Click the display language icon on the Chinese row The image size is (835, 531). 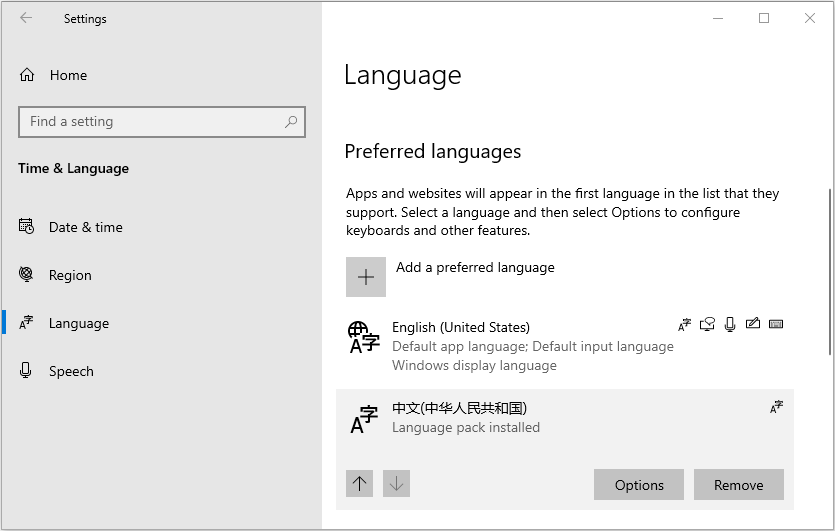tap(776, 407)
